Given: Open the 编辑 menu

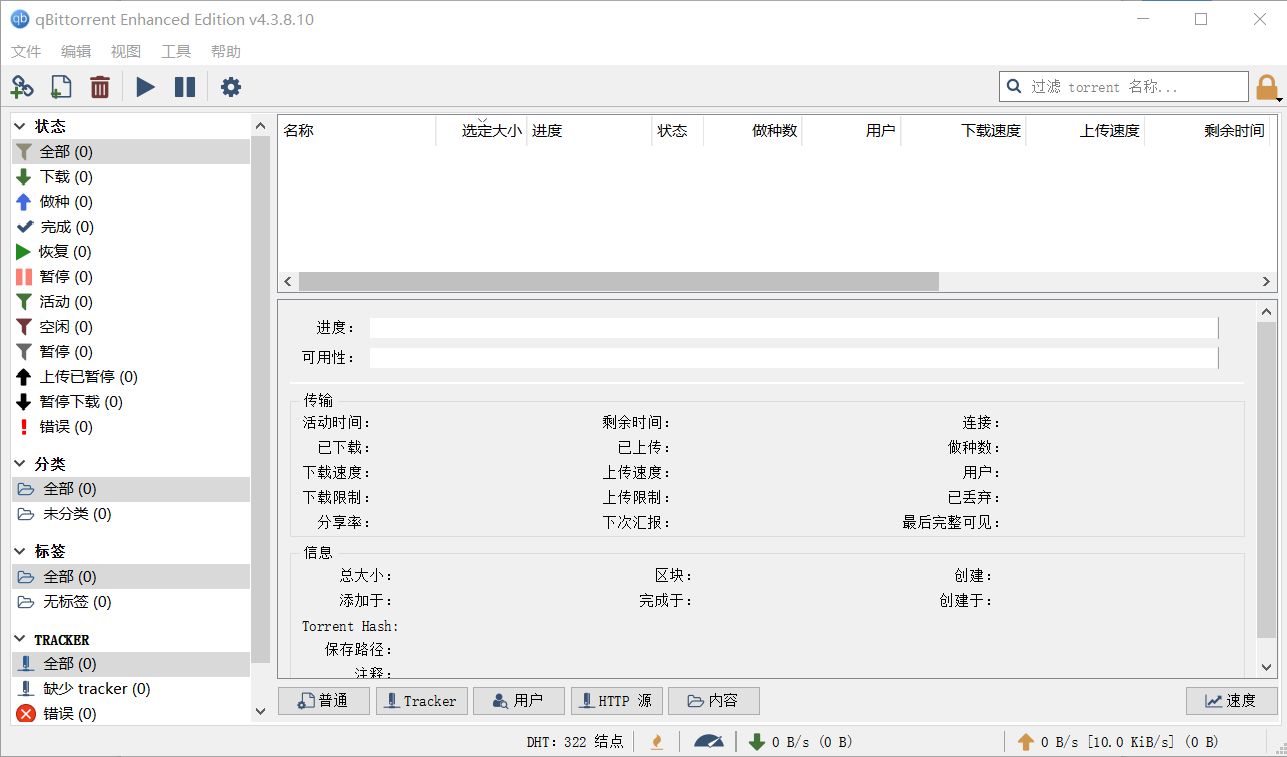Looking at the screenshot, I should pos(76,52).
